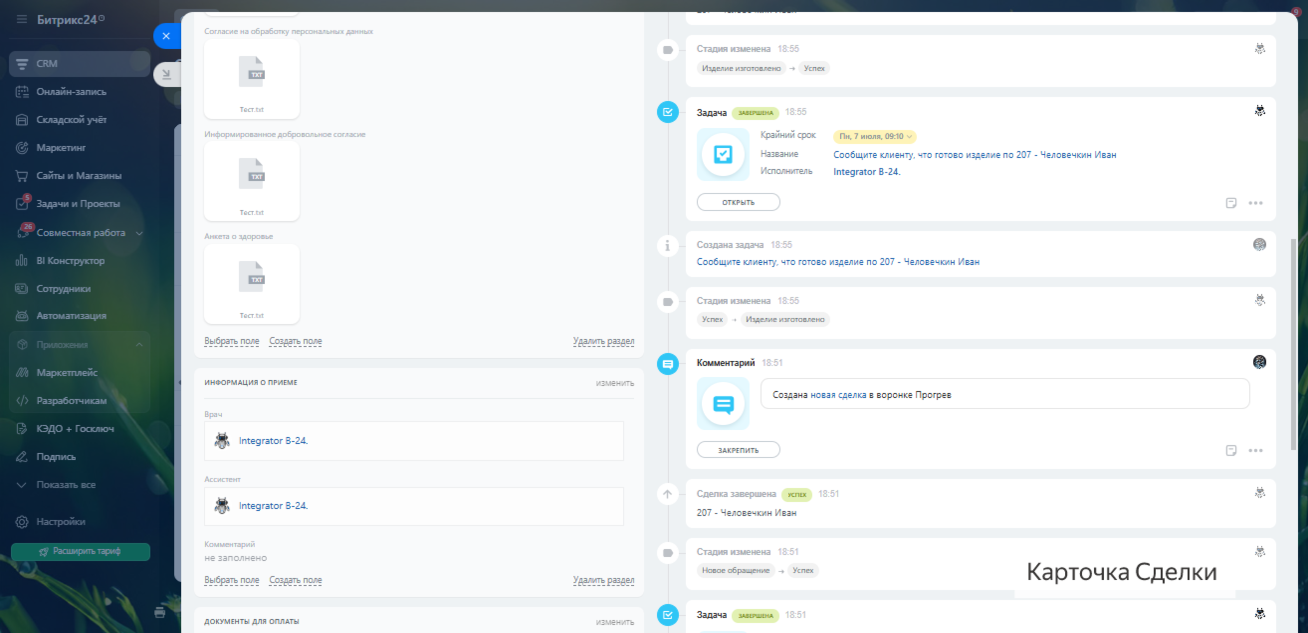This screenshot has width=1308, height=633.
Task: Open the Integrator B-24. Исполнитель link in the task
Action: pos(867,172)
